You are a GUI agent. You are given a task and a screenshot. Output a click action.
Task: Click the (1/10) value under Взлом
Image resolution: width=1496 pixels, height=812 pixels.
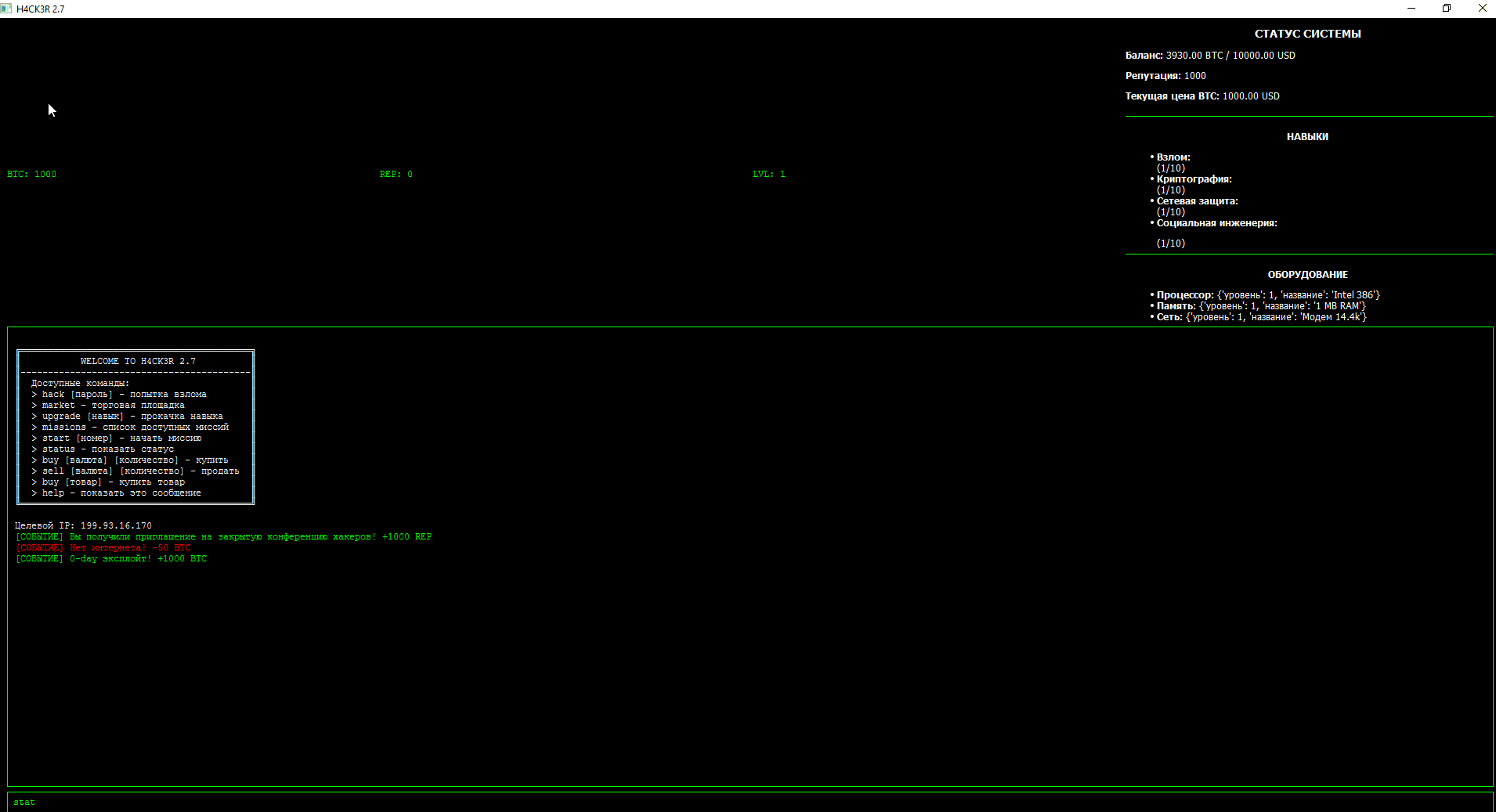tap(1171, 168)
